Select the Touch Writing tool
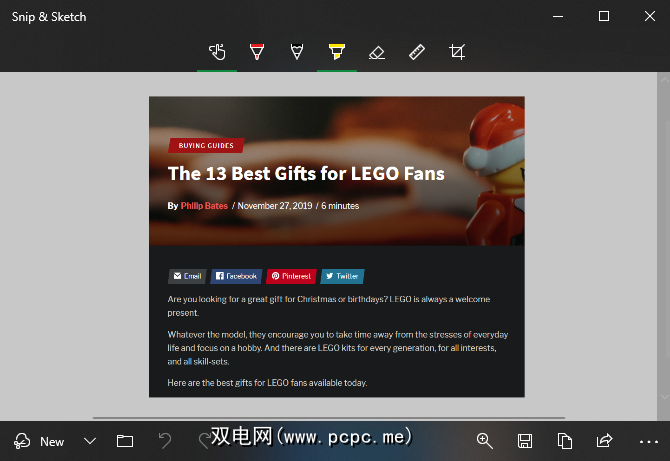This screenshot has height=461, width=670. [217, 52]
